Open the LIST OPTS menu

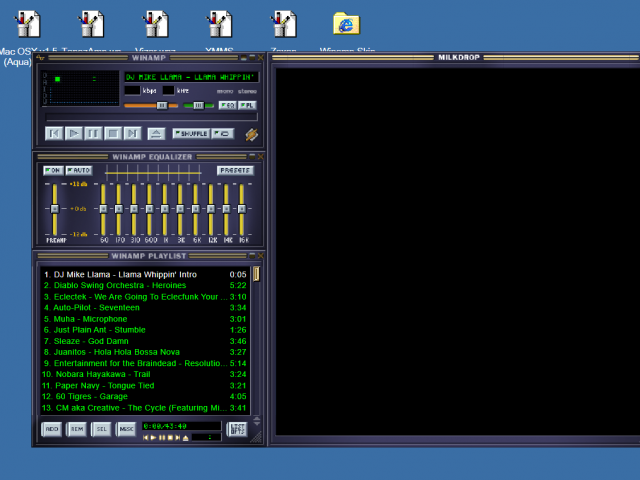coord(237,429)
